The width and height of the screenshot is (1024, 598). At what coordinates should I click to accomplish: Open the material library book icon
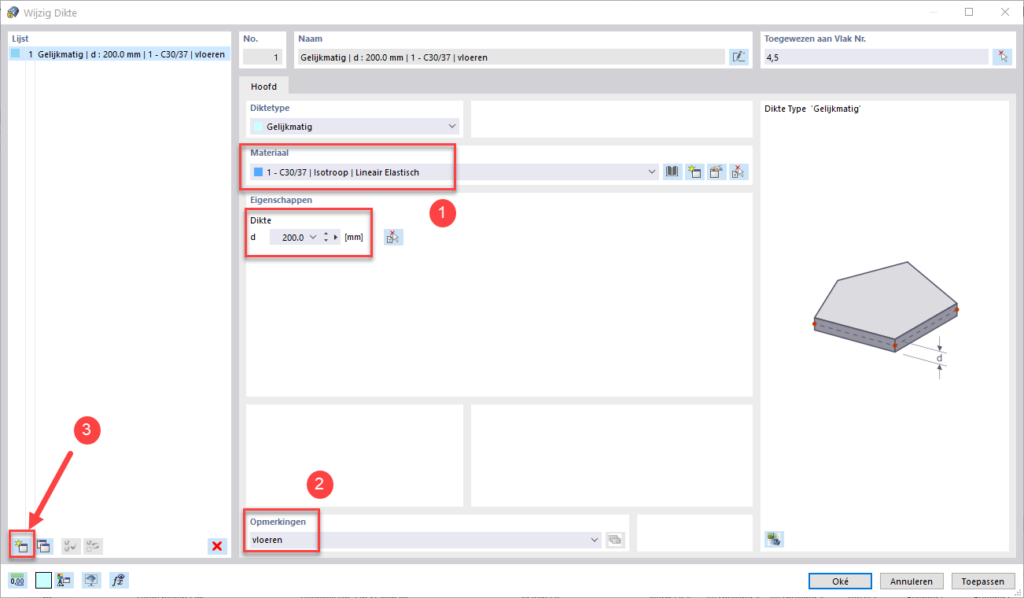click(x=673, y=172)
